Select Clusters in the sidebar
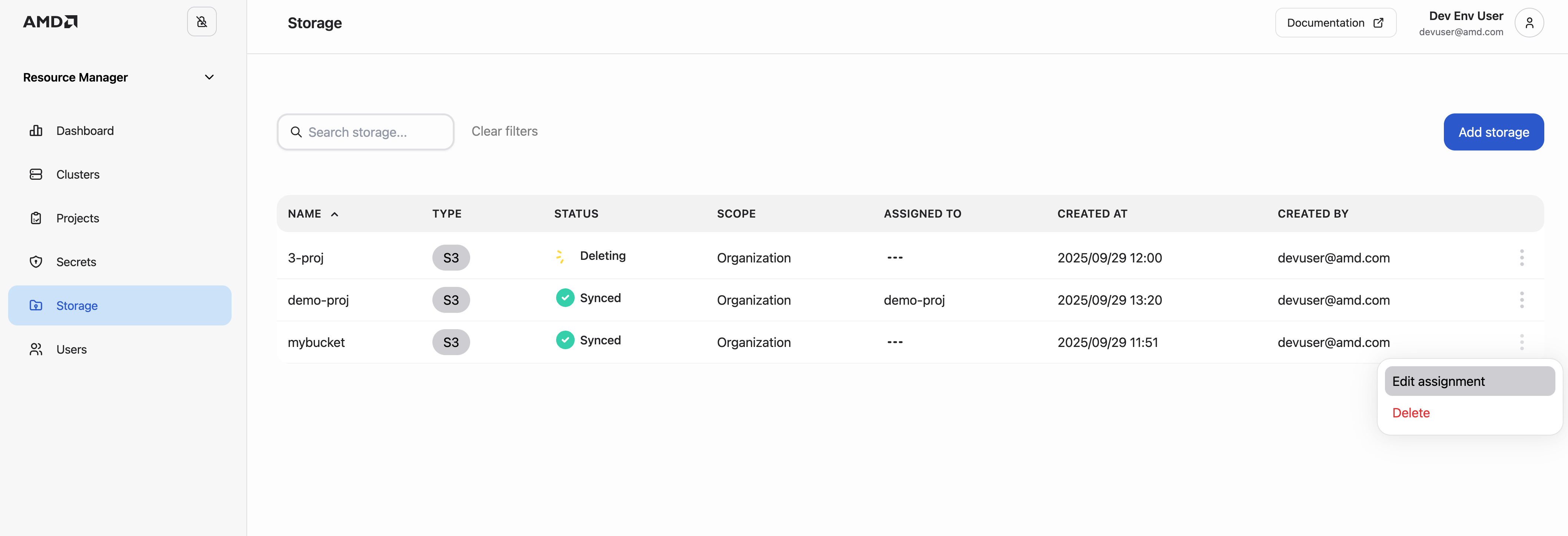This screenshot has height=536, width=1568. (x=77, y=174)
